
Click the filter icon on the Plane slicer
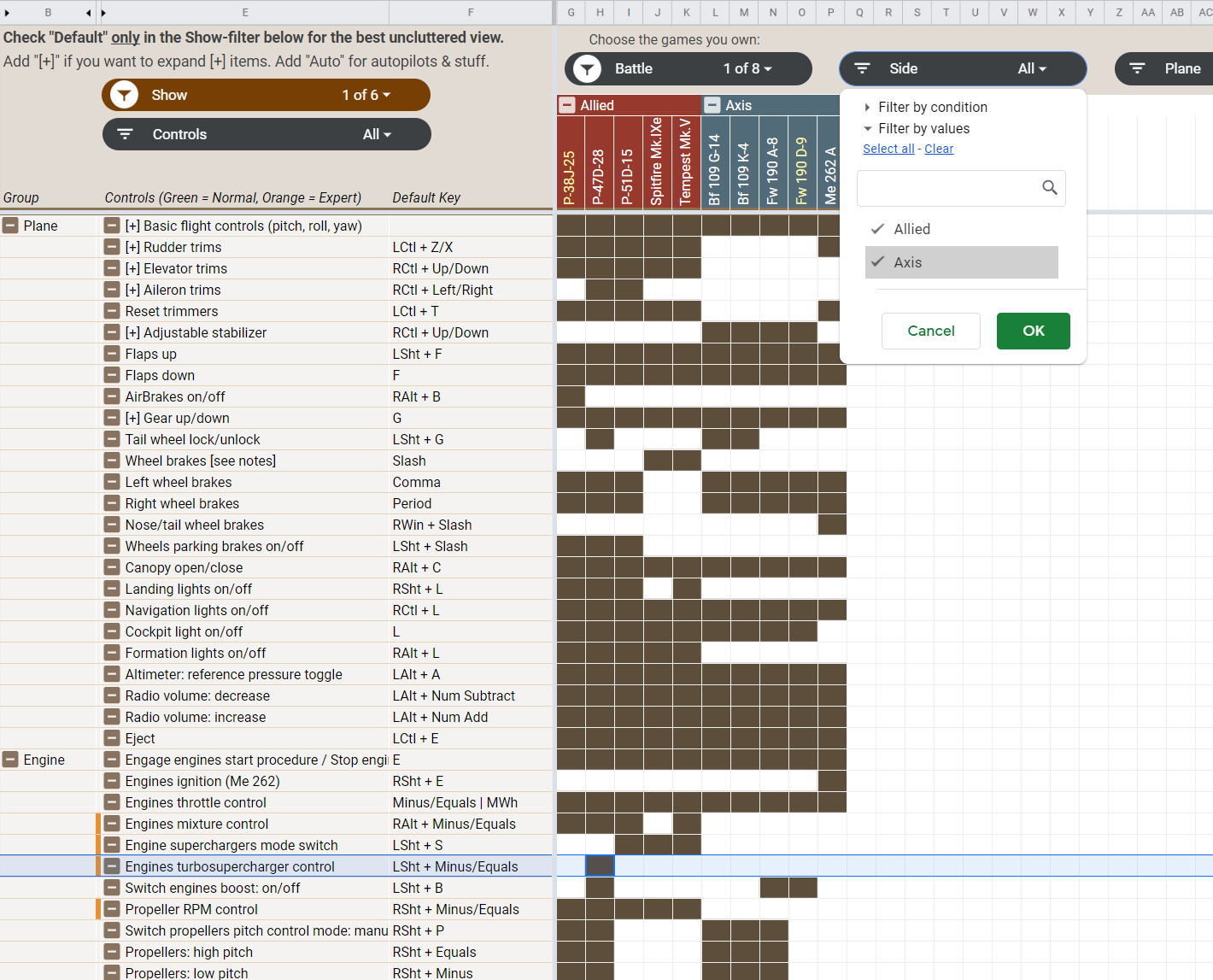1137,68
